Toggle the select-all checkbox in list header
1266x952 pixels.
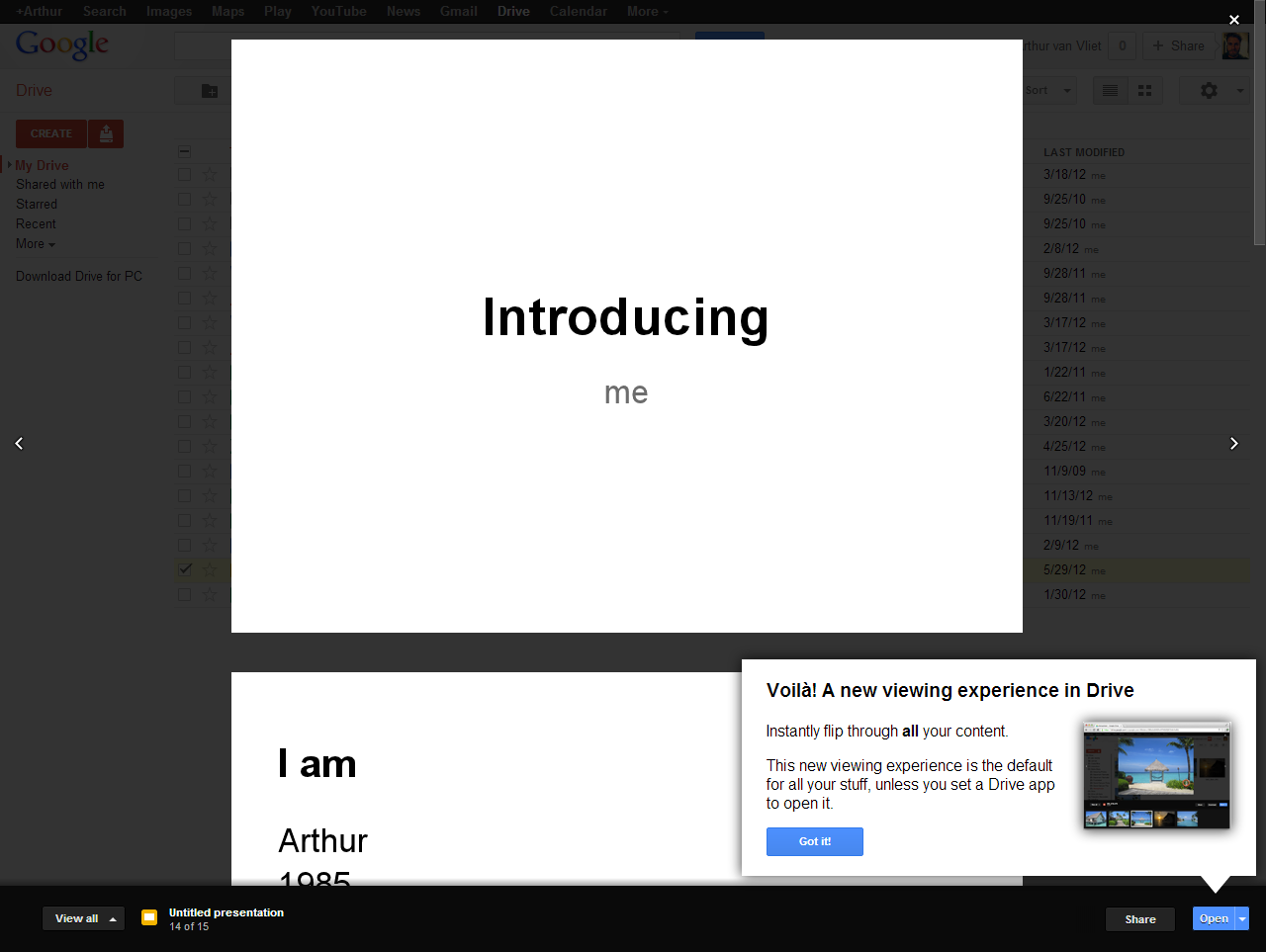coord(185,151)
